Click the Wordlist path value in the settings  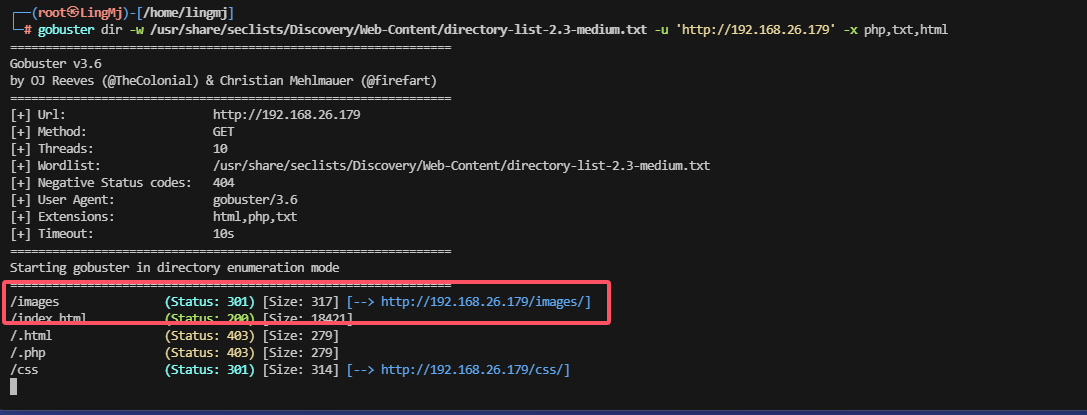(461, 165)
